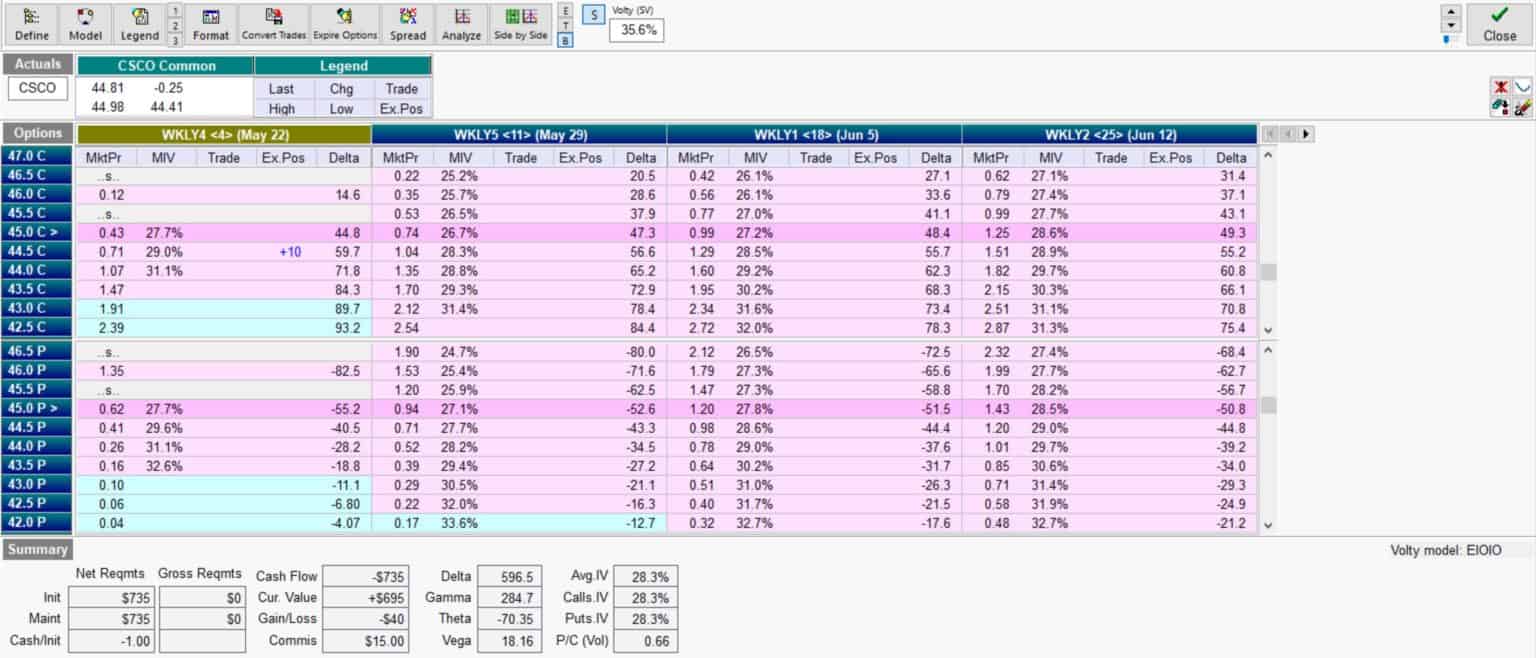Open the Spread tool
The height and width of the screenshot is (658, 1536).
click(408, 24)
